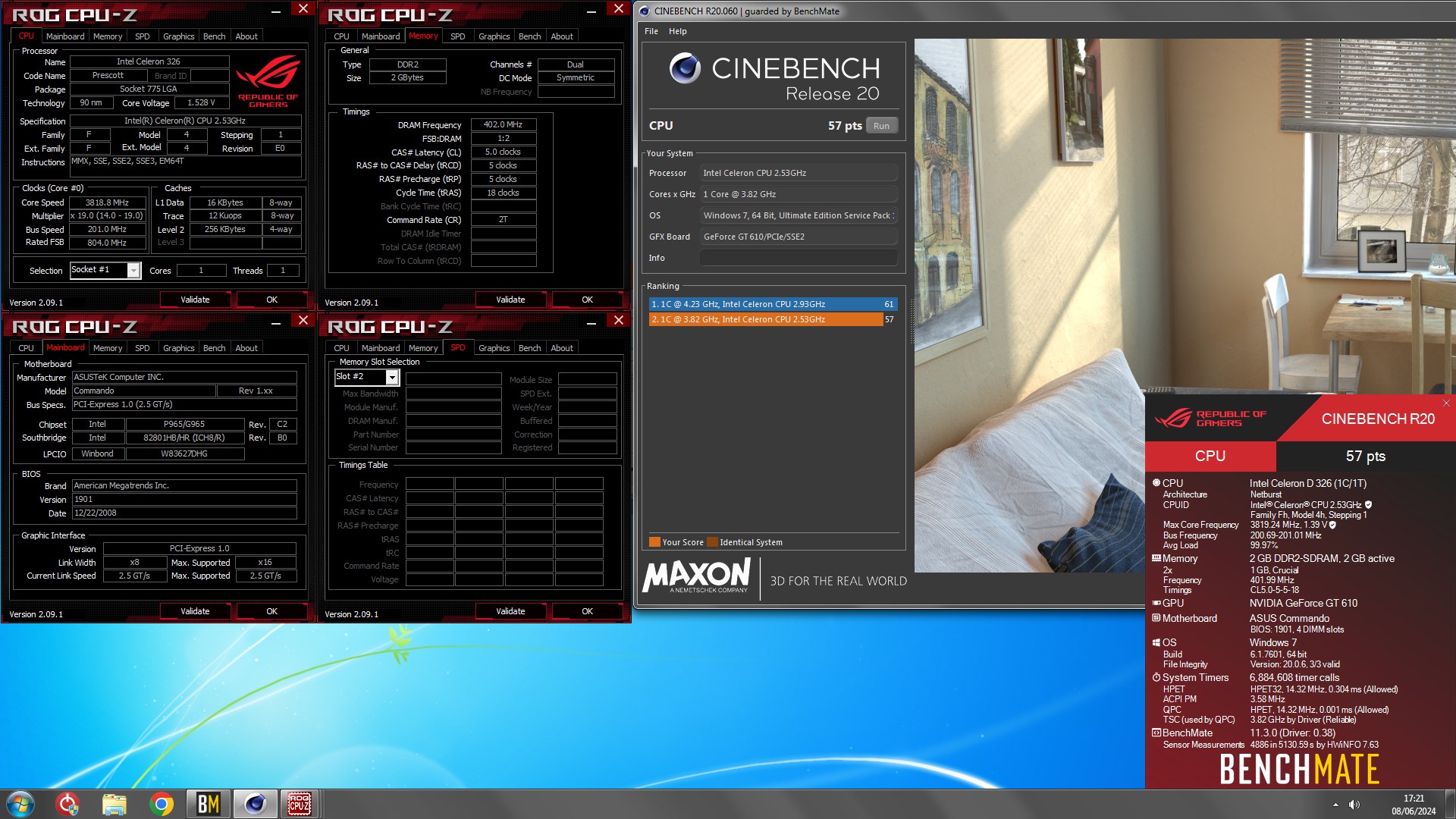Open Windows Explorer folder taskbar icon
The height and width of the screenshot is (819, 1456).
[115, 804]
